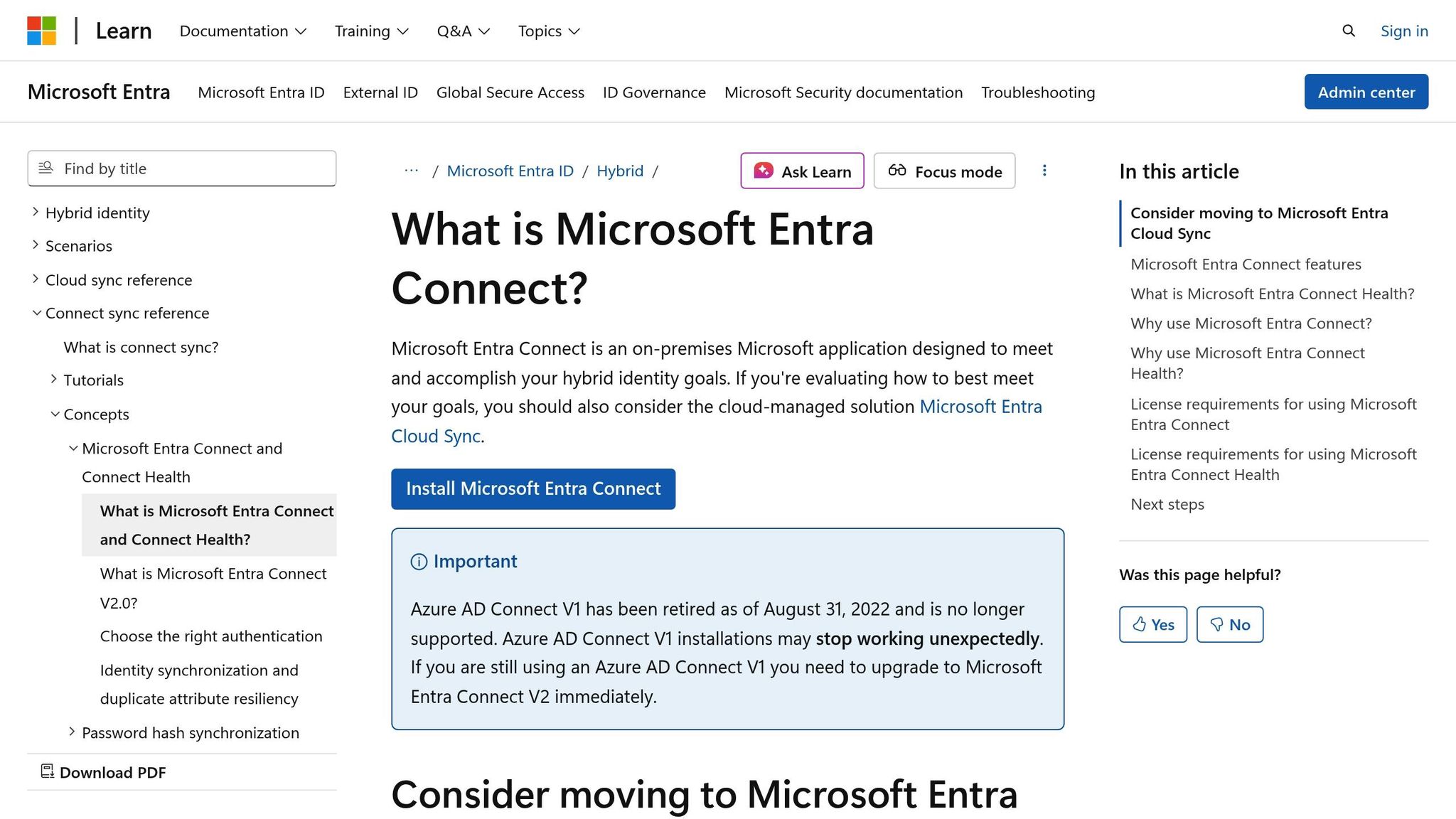Open search using the magnifier icon
The width and height of the screenshot is (1456, 819).
[1348, 31]
